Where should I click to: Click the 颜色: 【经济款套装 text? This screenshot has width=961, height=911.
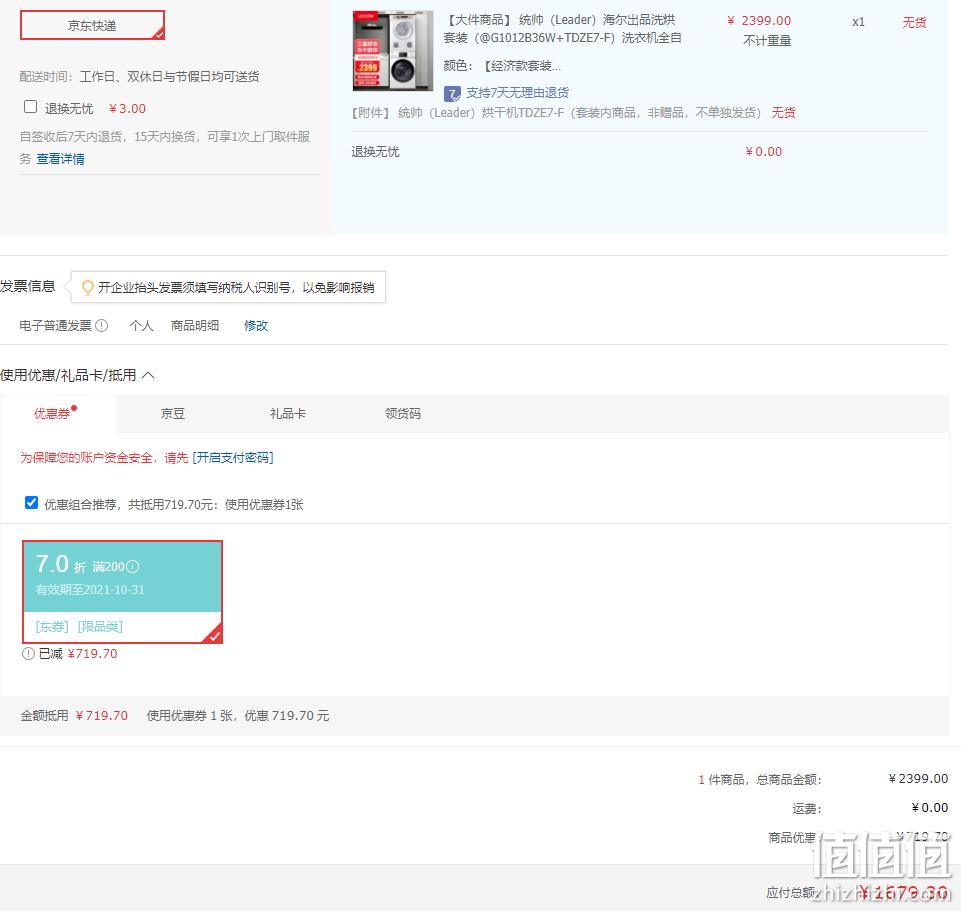(x=502, y=66)
